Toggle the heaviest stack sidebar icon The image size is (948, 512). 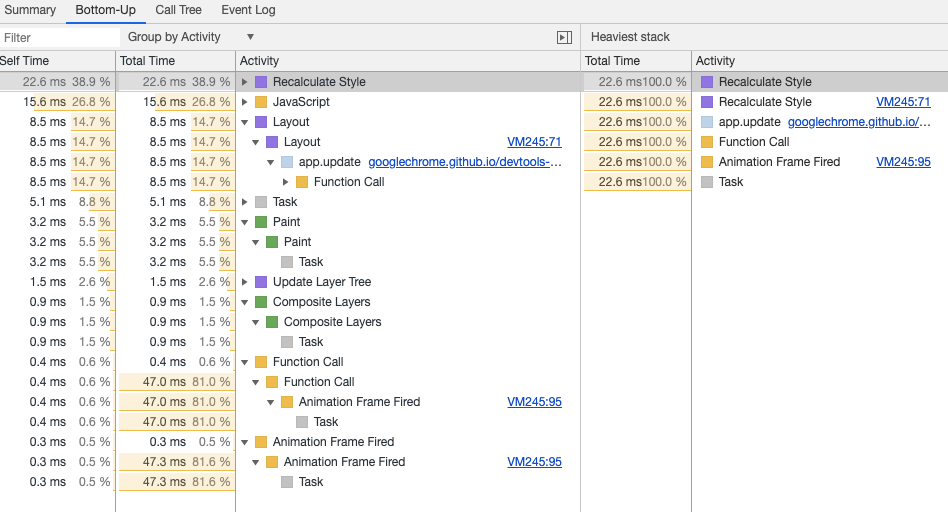(x=564, y=37)
